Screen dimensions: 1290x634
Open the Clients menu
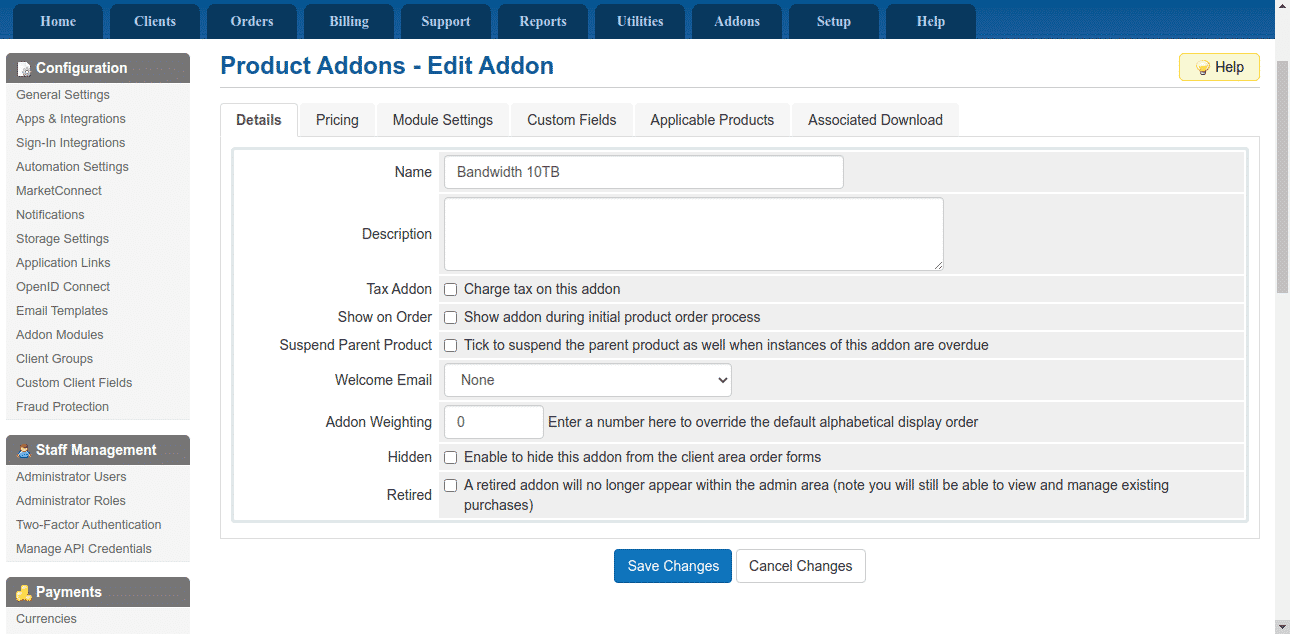pos(155,22)
